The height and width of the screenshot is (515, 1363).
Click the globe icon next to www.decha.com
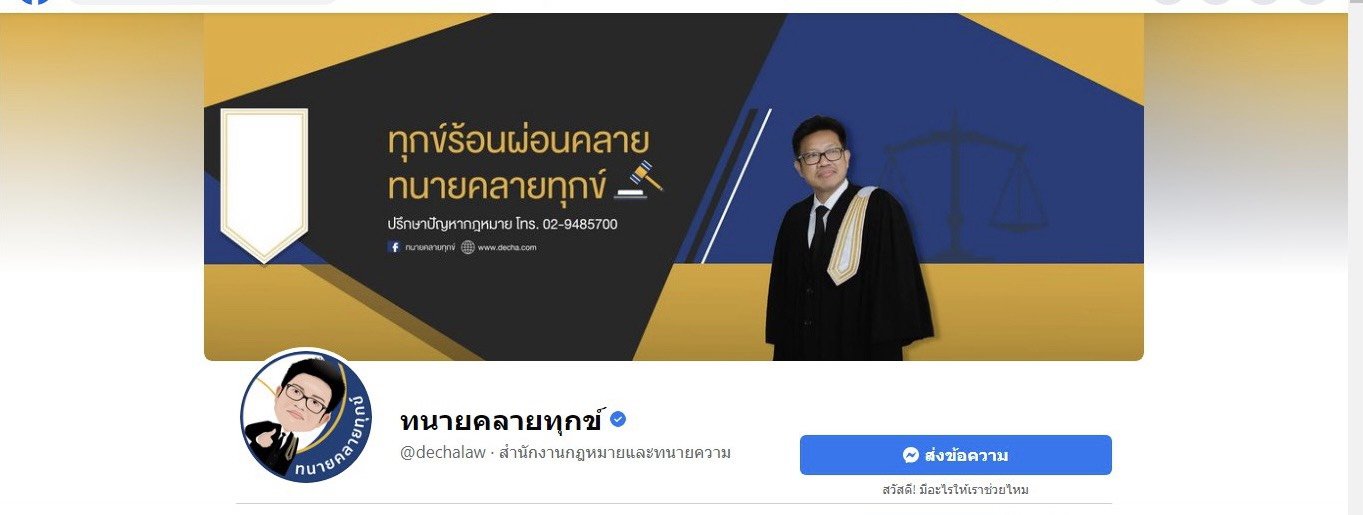pos(467,247)
